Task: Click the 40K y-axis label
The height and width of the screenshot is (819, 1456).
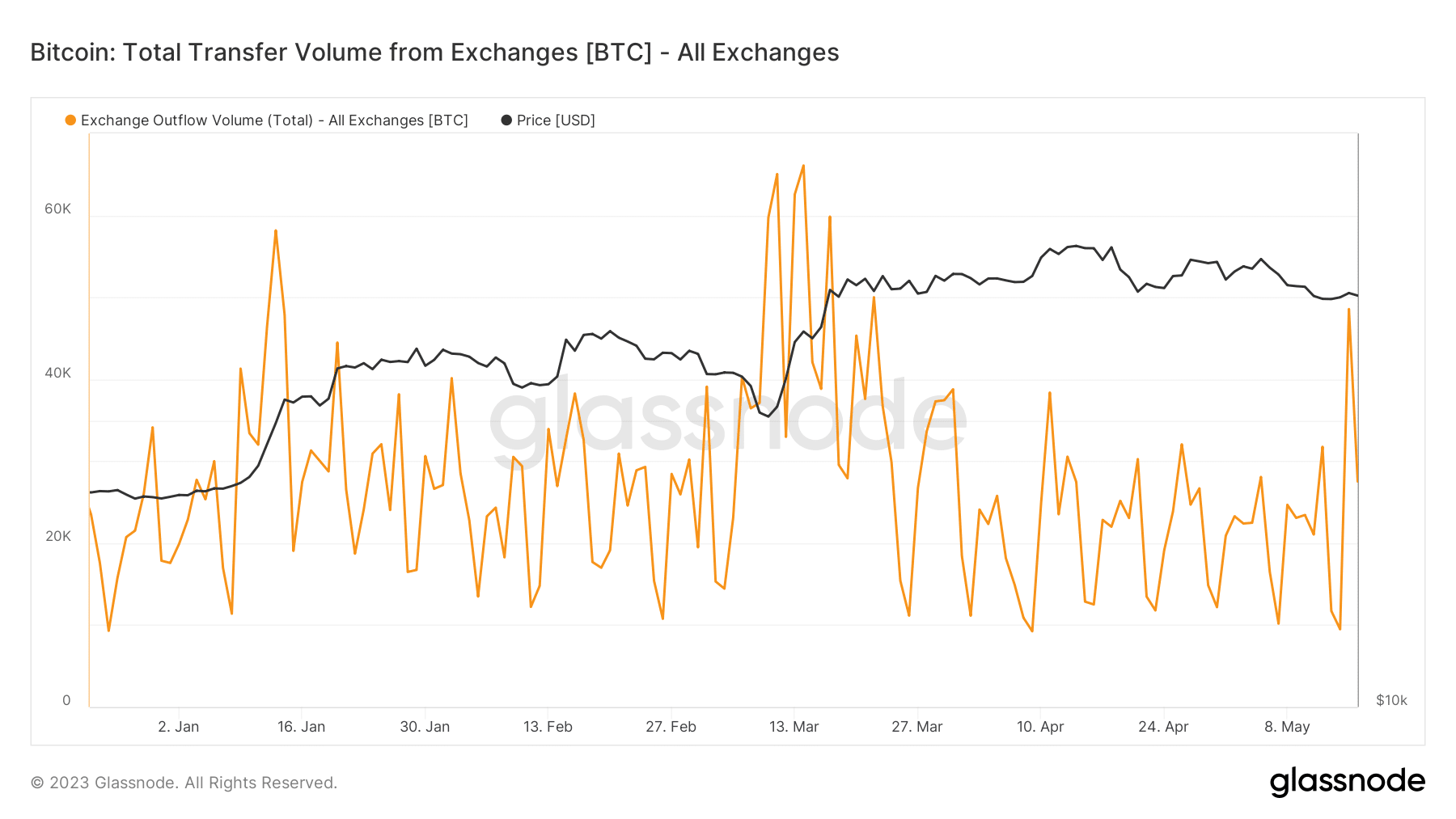Action: coord(57,373)
